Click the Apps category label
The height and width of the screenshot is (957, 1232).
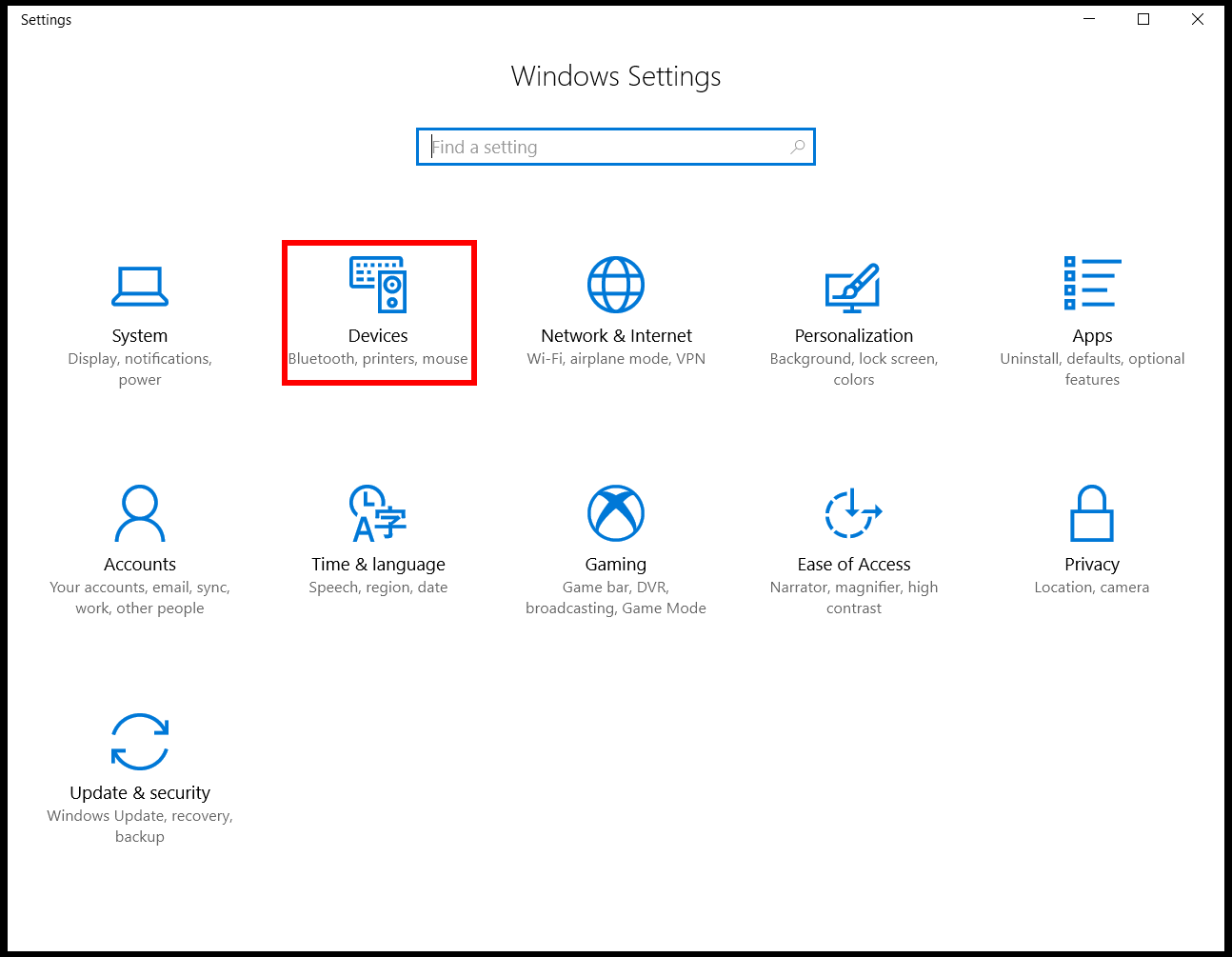point(1092,336)
